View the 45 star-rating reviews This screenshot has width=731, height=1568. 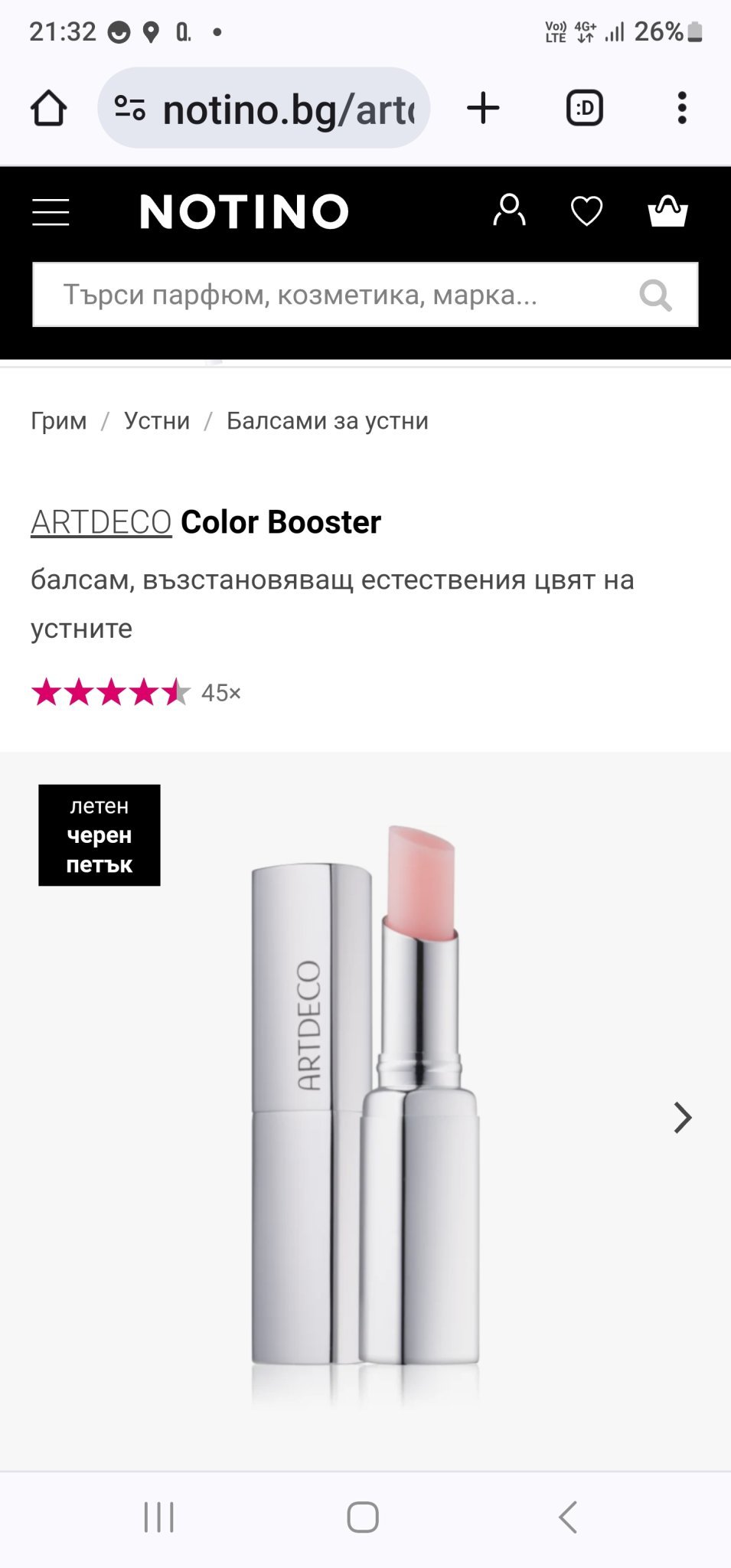[x=136, y=693]
